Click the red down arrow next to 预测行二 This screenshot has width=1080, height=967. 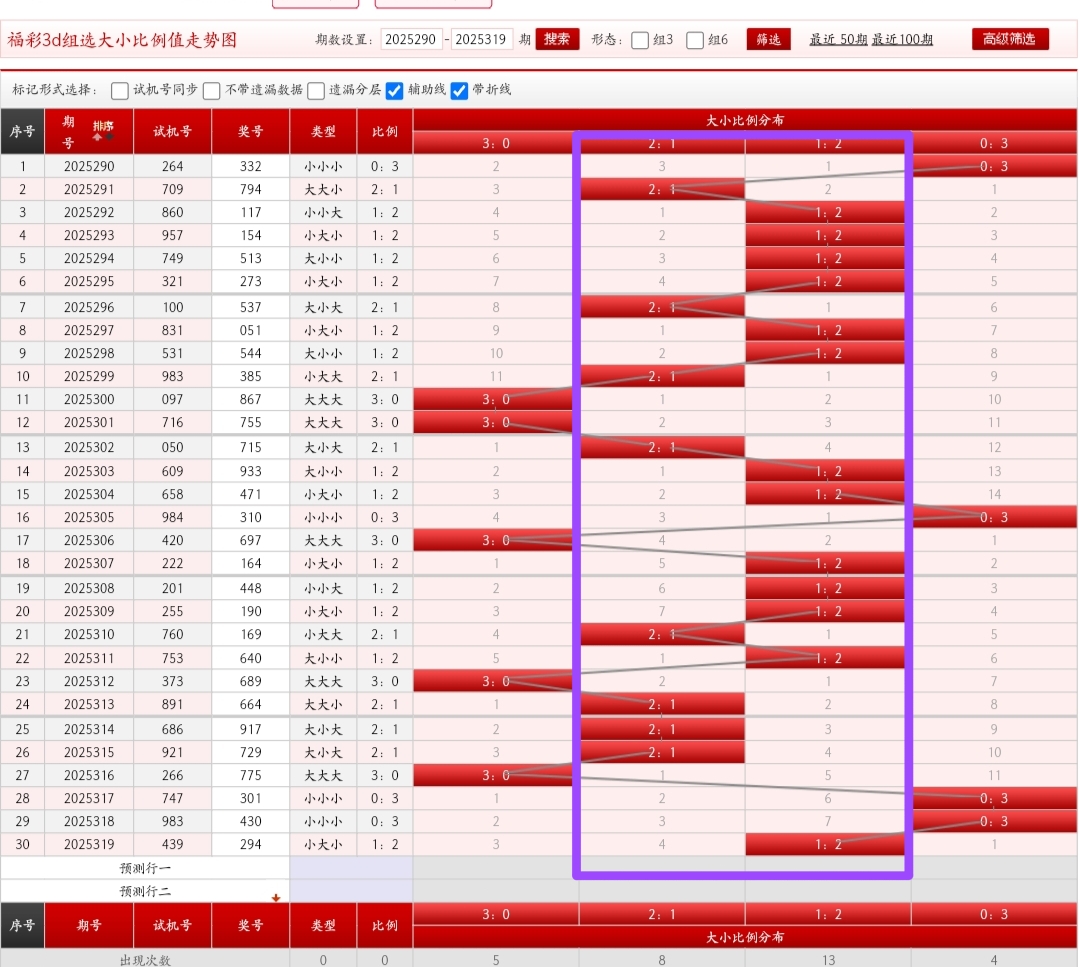(x=276, y=898)
